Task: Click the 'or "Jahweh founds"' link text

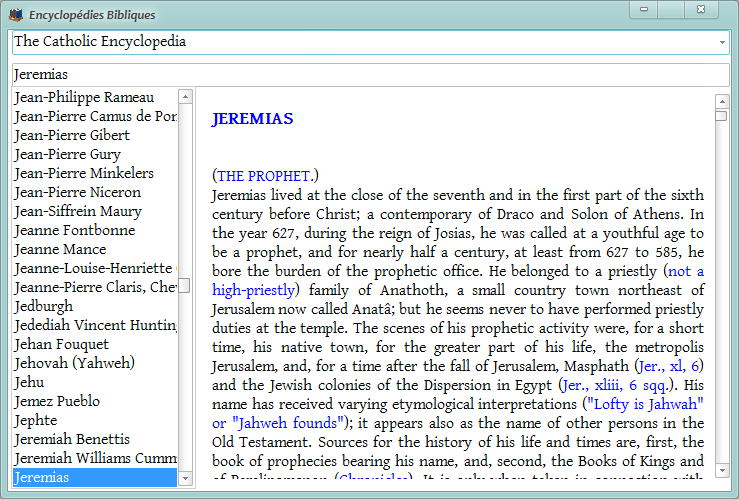Action: (x=276, y=423)
